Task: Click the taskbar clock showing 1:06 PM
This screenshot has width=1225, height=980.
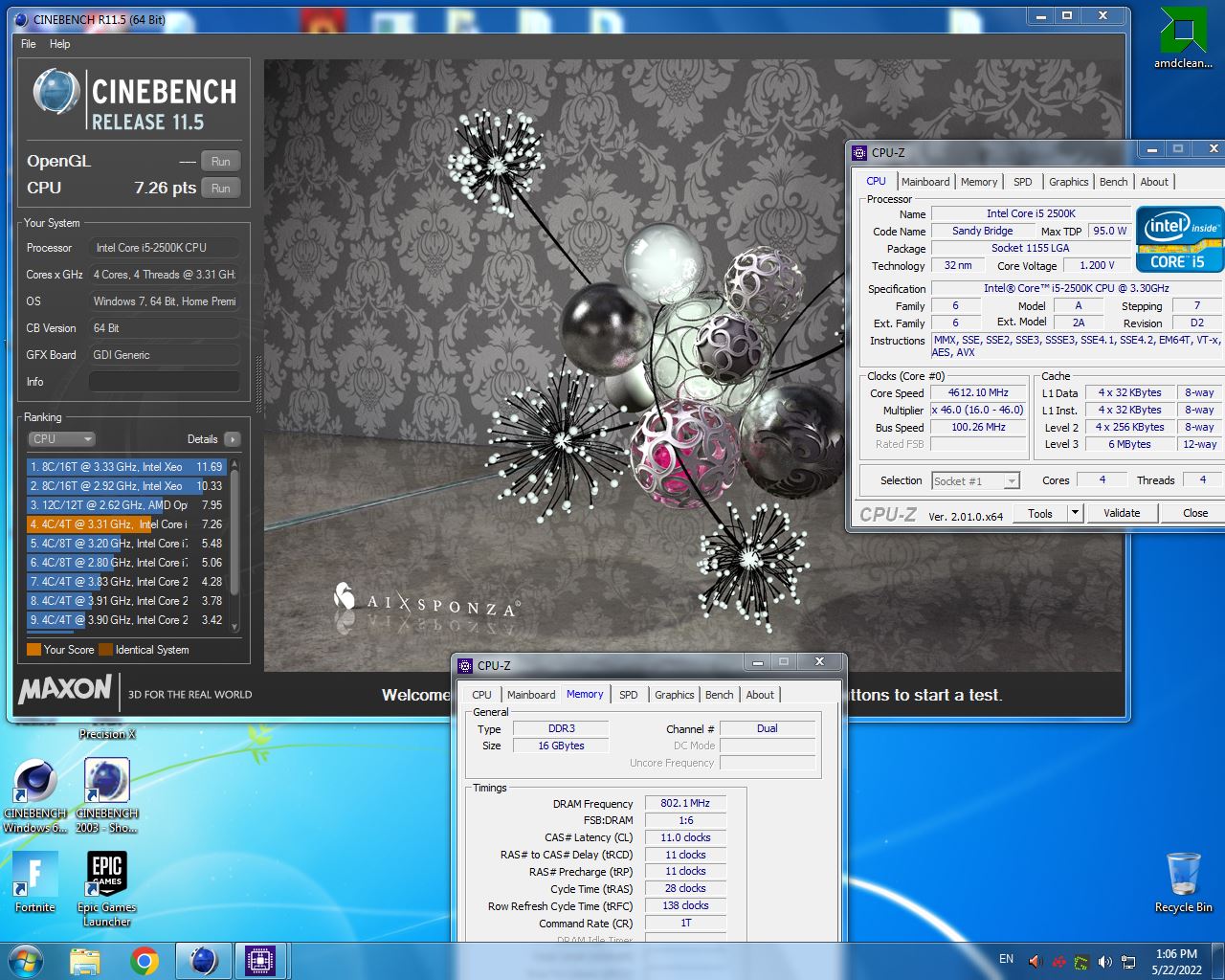Action: (x=1176, y=962)
